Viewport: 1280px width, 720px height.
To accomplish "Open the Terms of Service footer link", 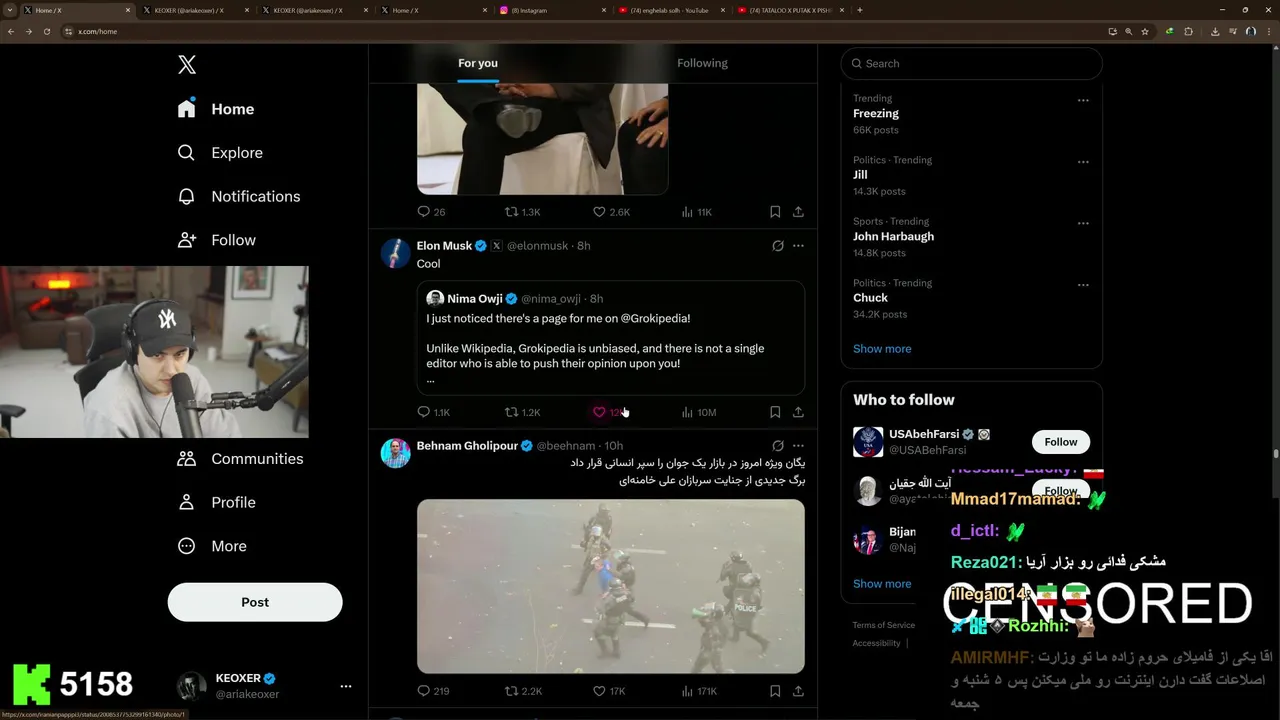I will point(883,625).
